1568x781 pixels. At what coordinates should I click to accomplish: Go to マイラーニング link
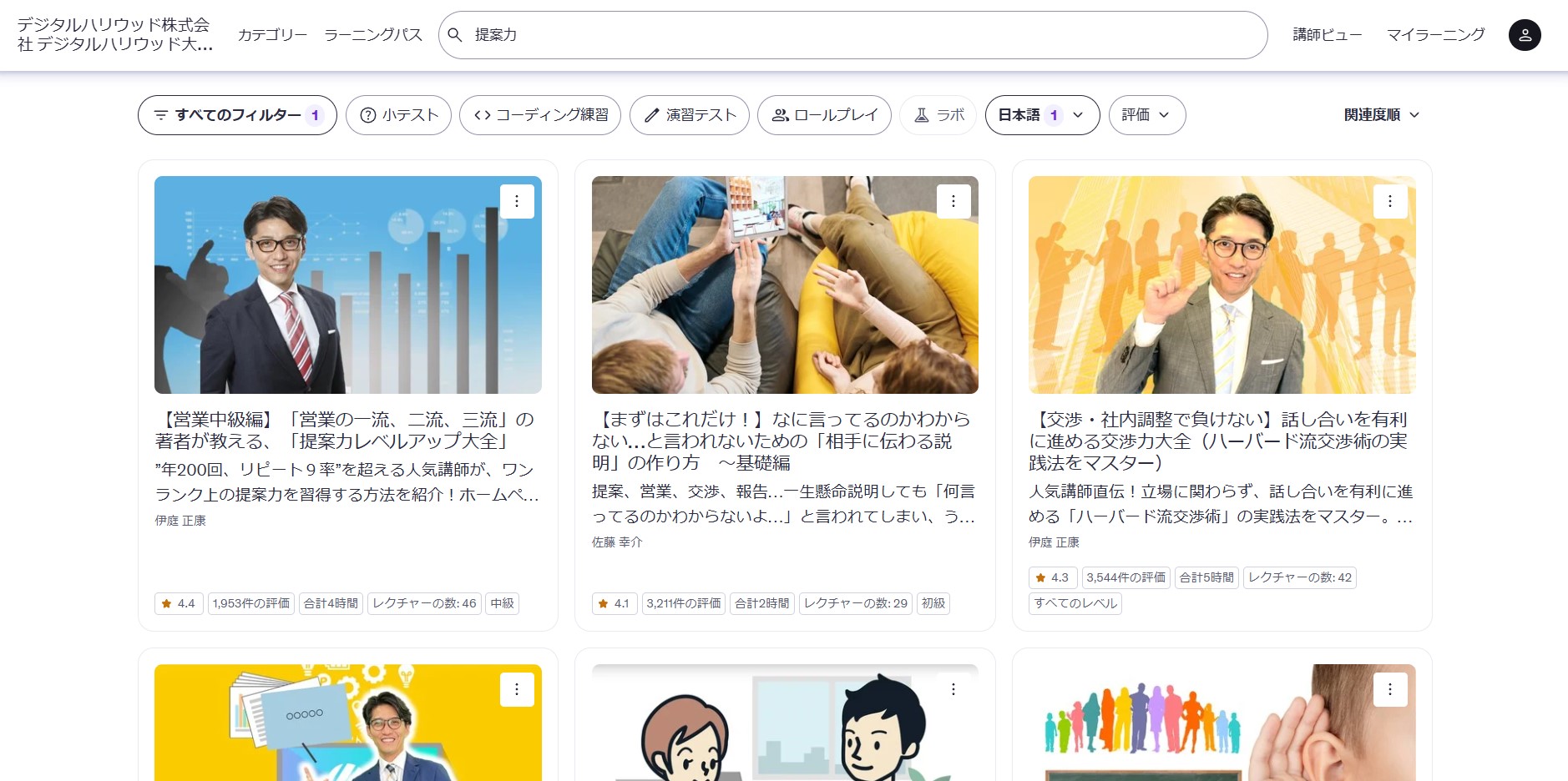point(1435,35)
